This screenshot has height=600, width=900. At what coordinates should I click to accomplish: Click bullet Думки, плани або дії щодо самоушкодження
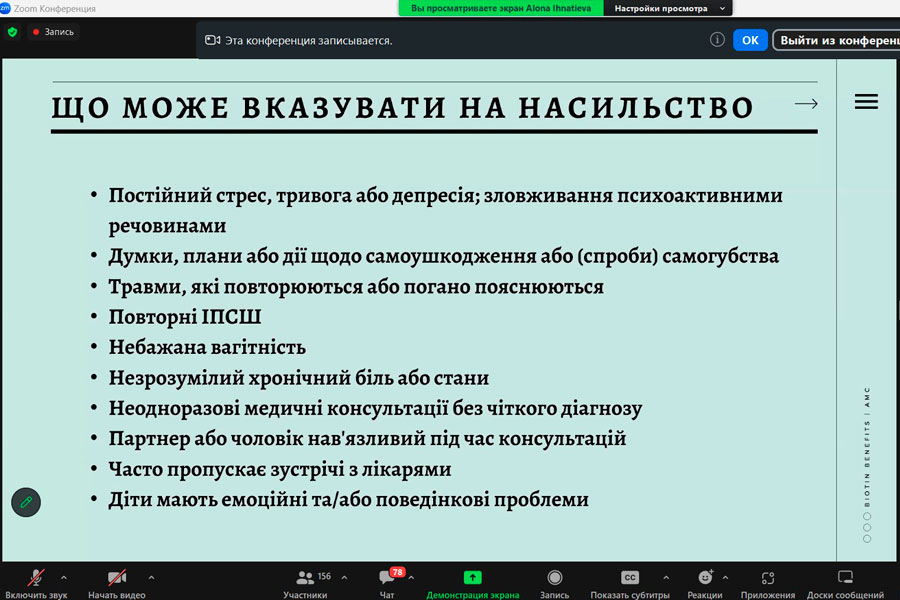click(444, 256)
